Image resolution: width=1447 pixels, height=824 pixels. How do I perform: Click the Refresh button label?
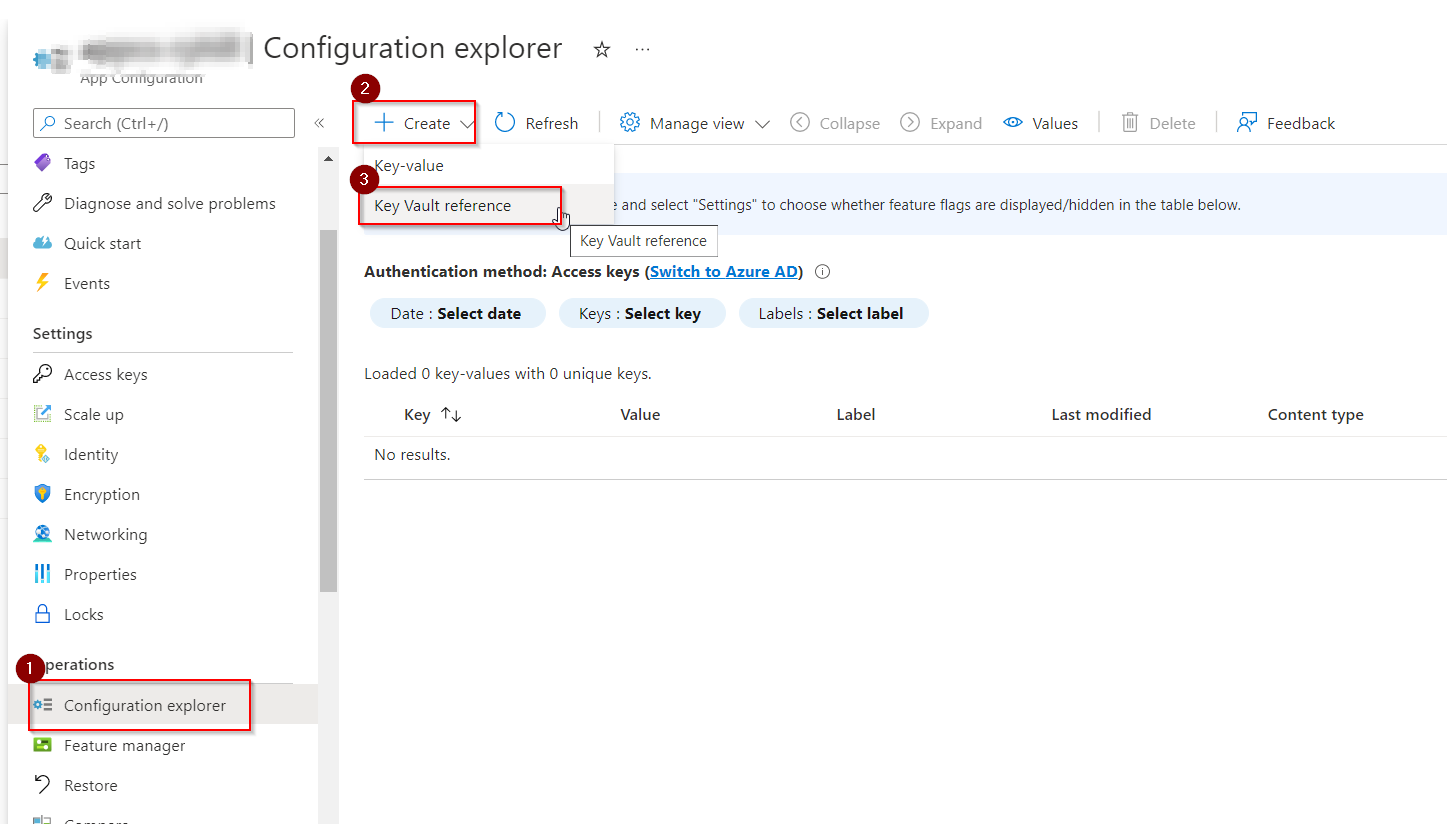pyautogui.click(x=552, y=124)
